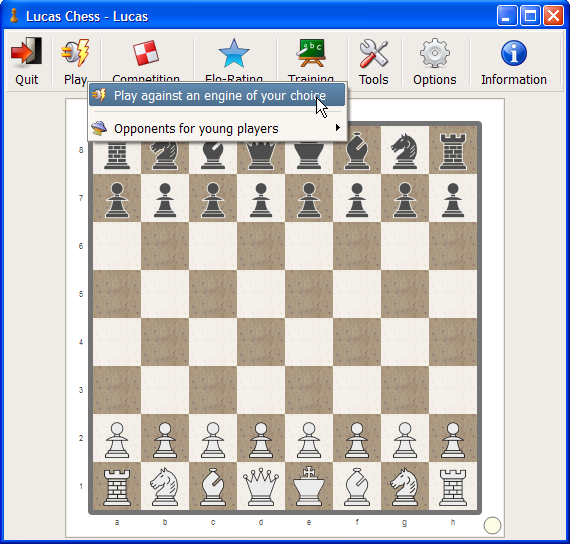Image resolution: width=570 pixels, height=544 pixels.
Task: Select the black rook on h8
Action: click(453, 151)
